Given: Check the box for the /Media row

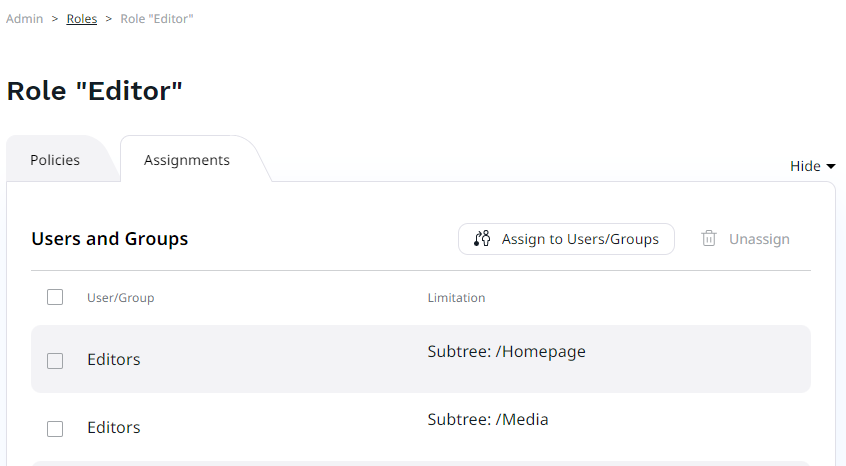Looking at the screenshot, I should pyautogui.click(x=55, y=428).
